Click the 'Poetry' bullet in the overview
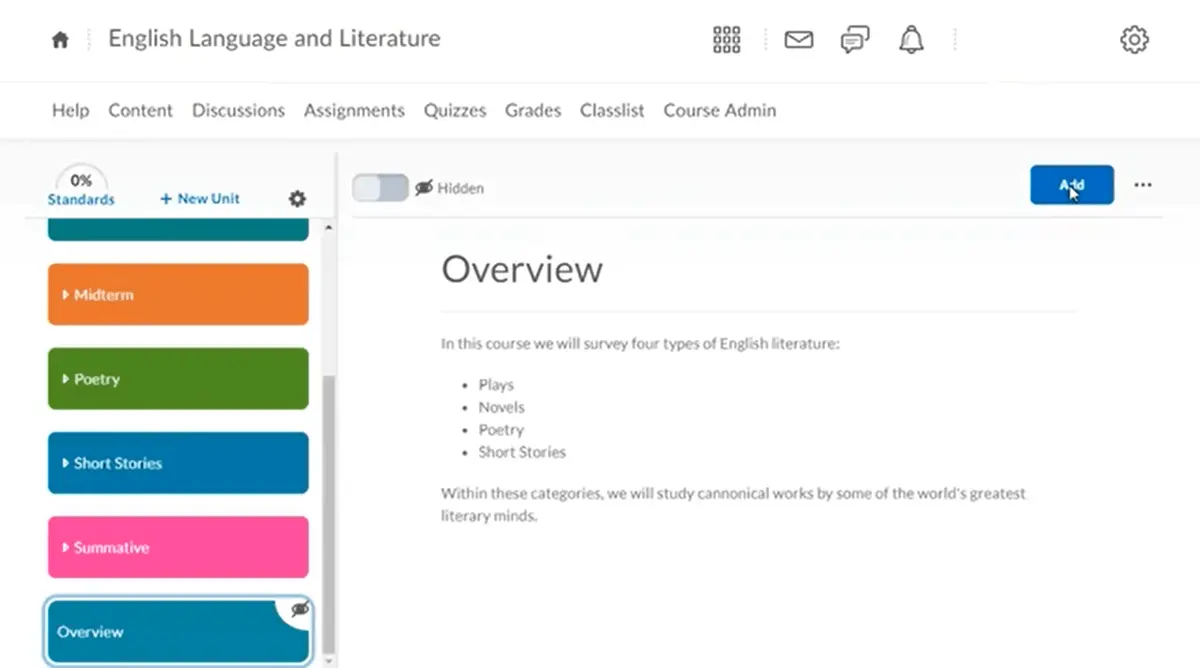This screenshot has height=668, width=1200. click(501, 430)
